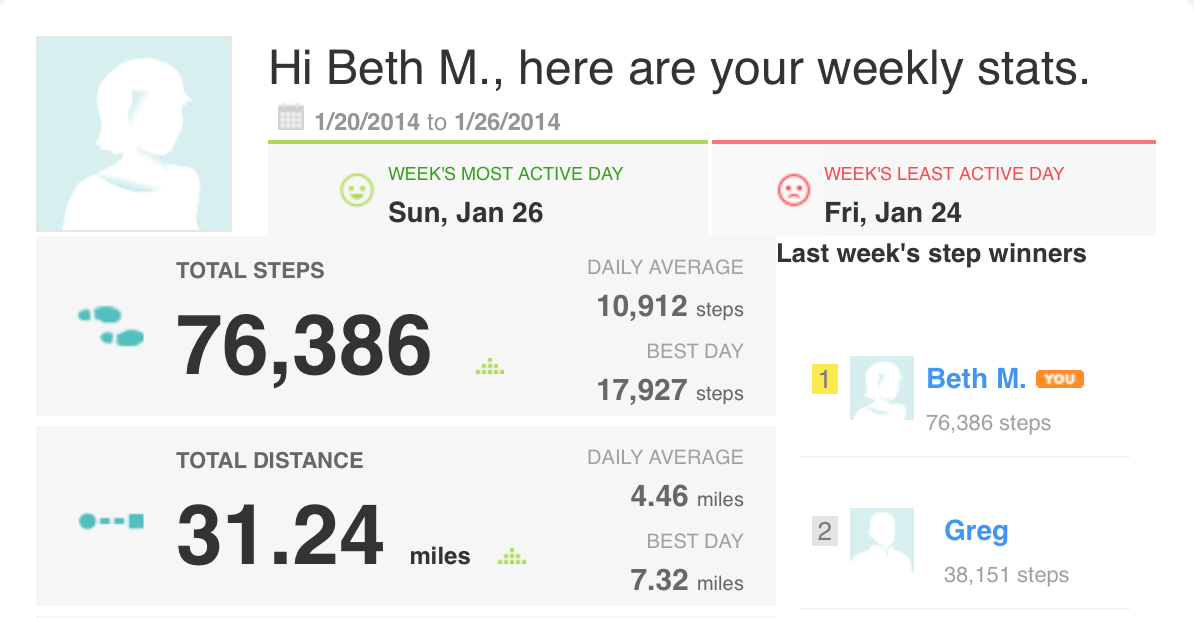Click the red sad face icon
Screen dimensions: 1194x618
(x=792, y=189)
